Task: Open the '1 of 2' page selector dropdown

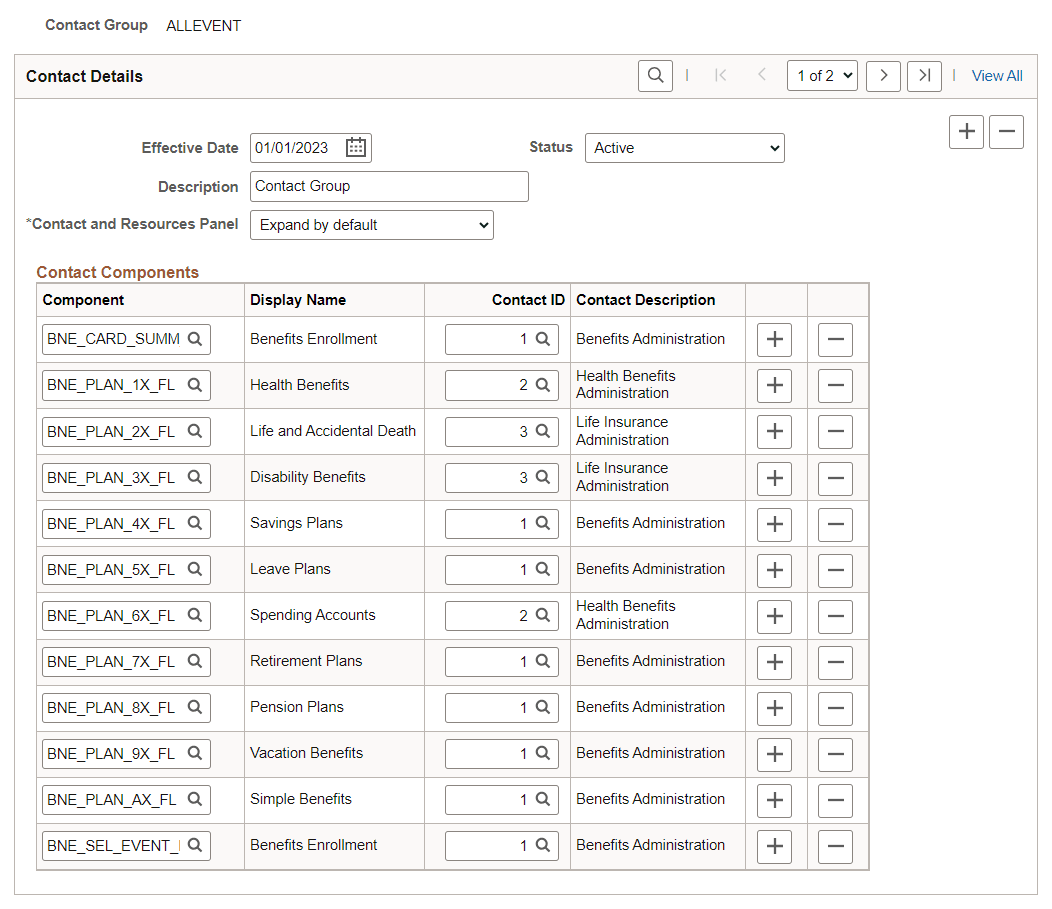Action: (x=822, y=75)
